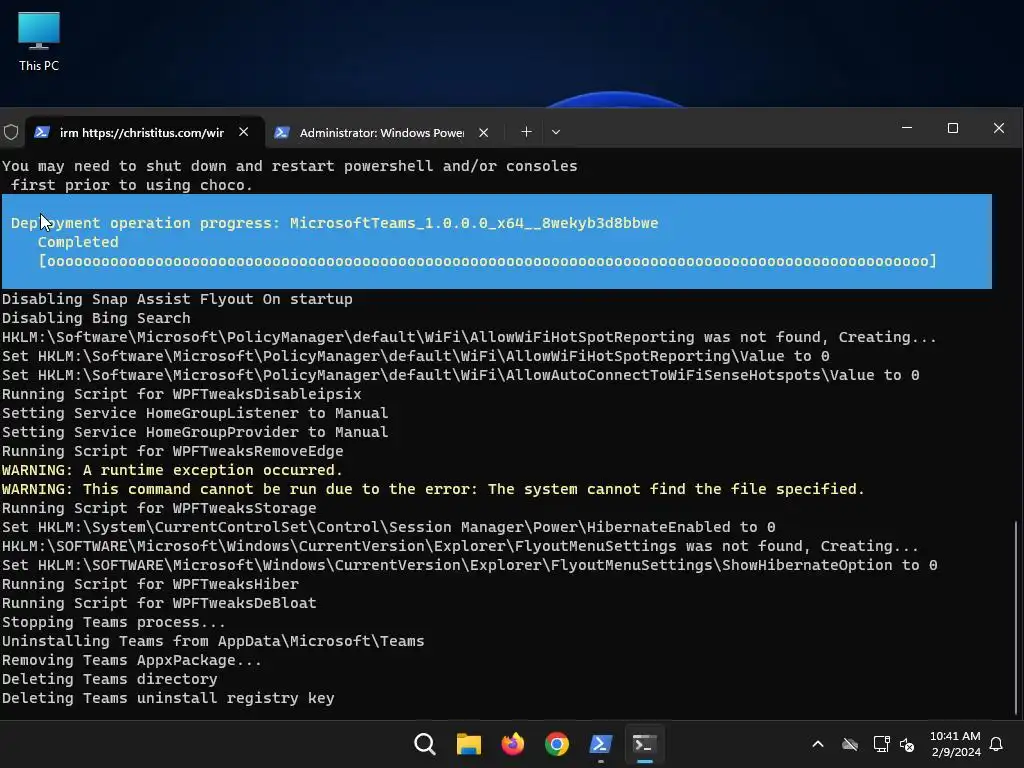Click warning 'system cannot find the file specified'
1024x768 pixels.
433,489
